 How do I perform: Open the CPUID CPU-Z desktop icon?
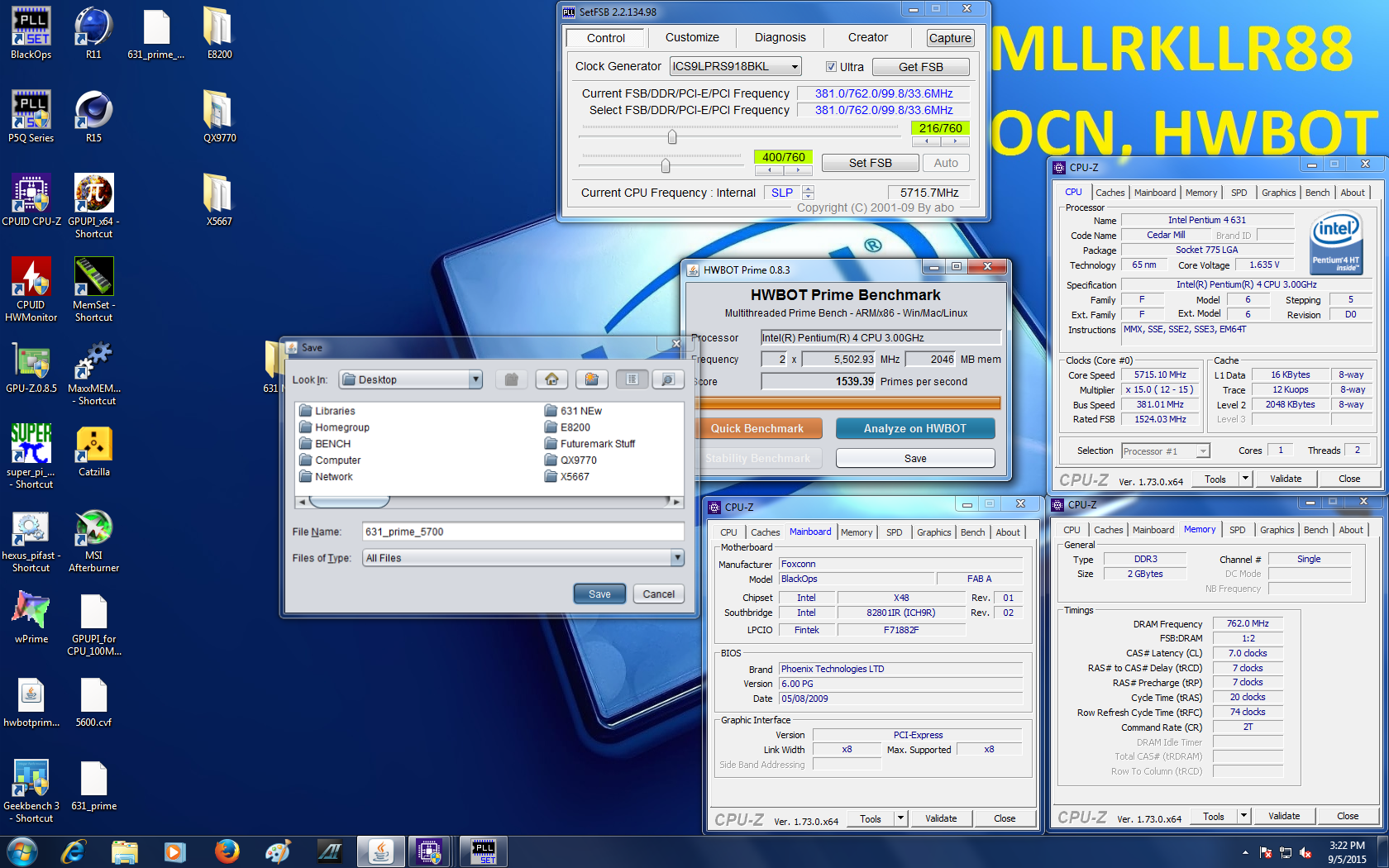31,201
